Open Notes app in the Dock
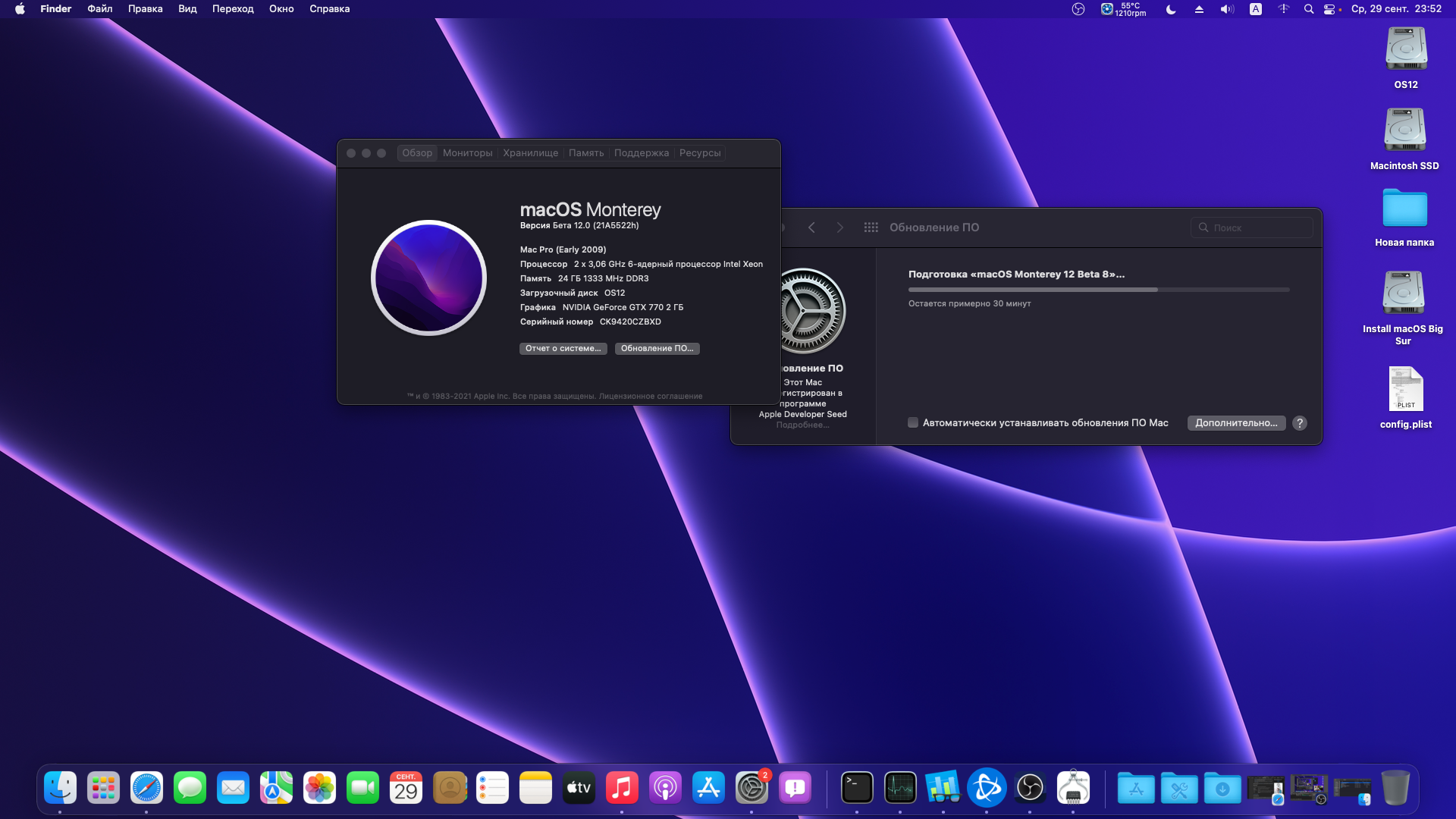This screenshot has height=819, width=1456. click(535, 788)
